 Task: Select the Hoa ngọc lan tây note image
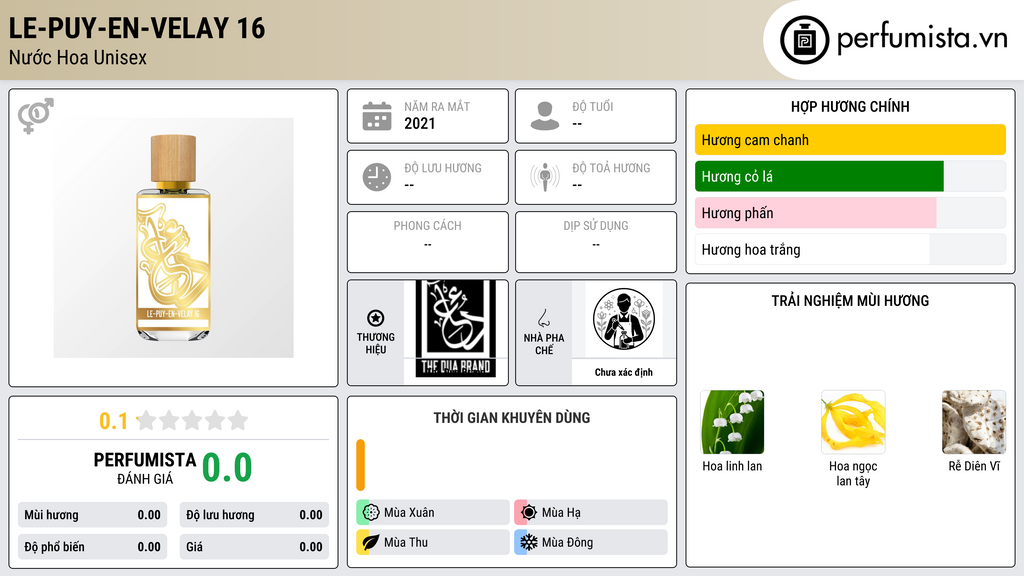click(x=853, y=422)
